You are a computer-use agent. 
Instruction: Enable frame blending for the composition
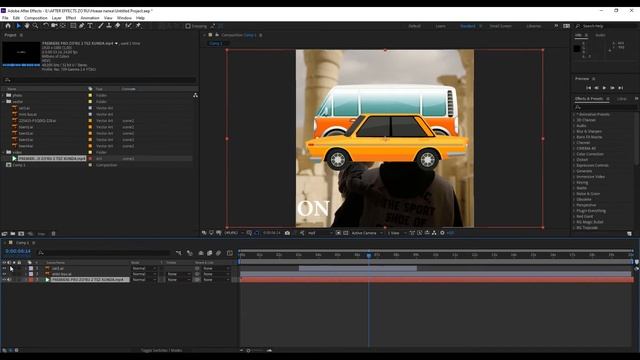coord(209,253)
